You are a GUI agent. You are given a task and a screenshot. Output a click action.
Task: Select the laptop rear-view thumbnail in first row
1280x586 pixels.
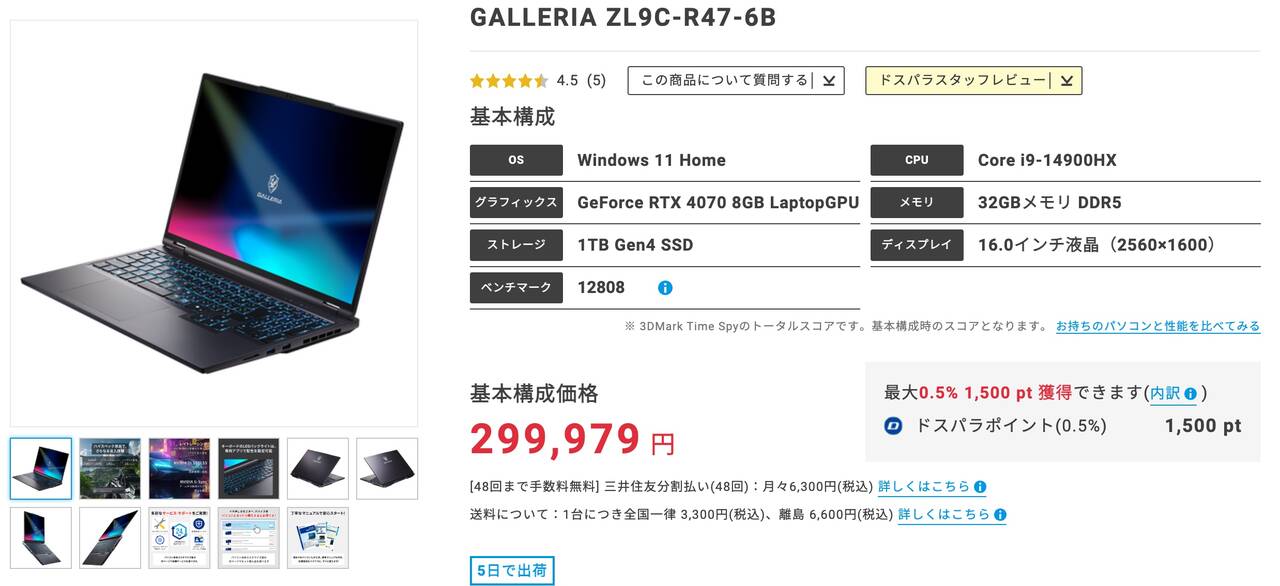coord(318,469)
